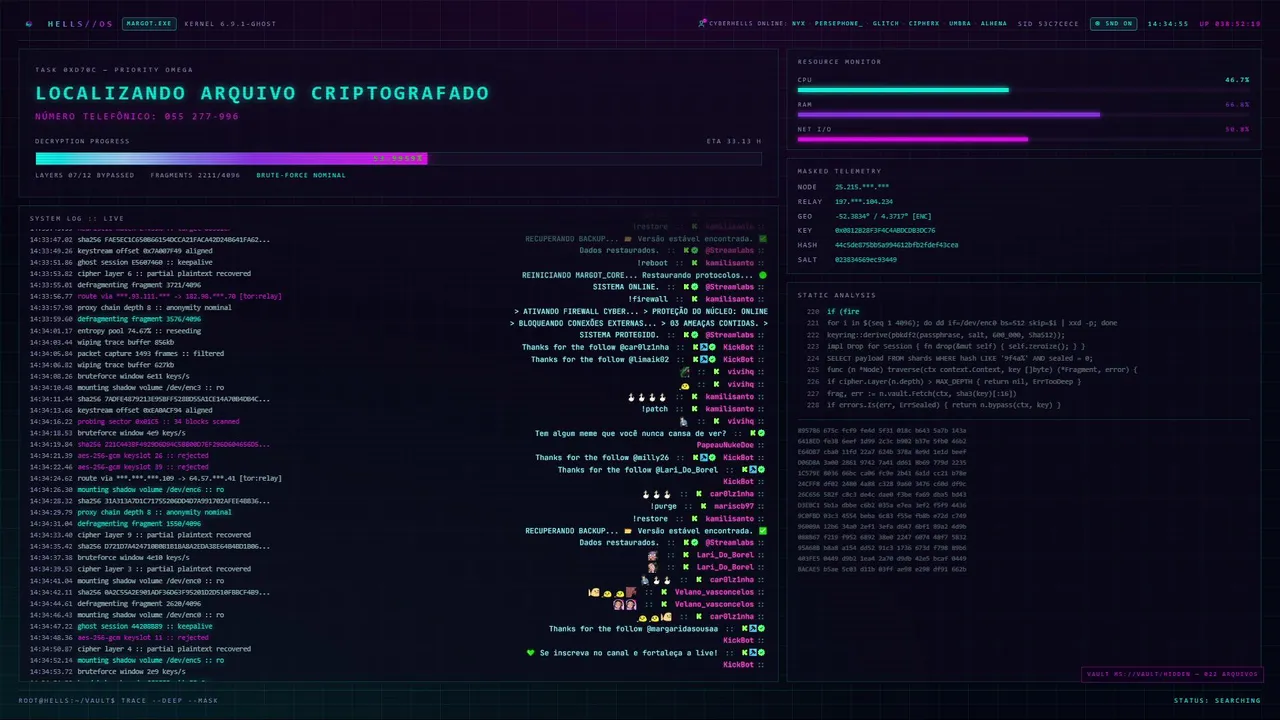Click the STATUS: SEARCHING indicator

[1217, 700]
